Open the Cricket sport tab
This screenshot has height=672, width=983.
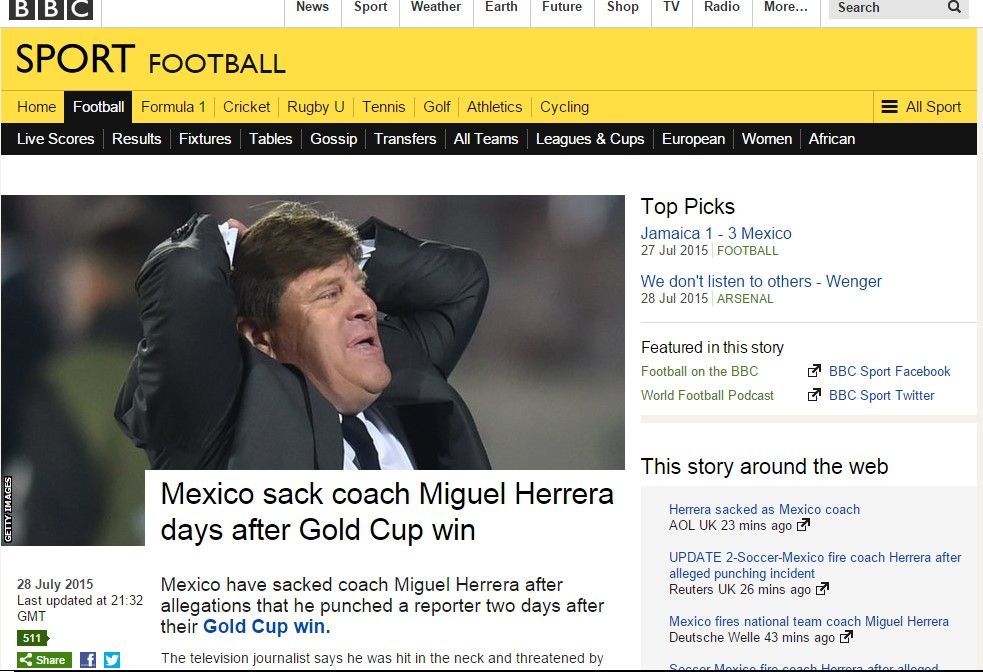(x=246, y=107)
